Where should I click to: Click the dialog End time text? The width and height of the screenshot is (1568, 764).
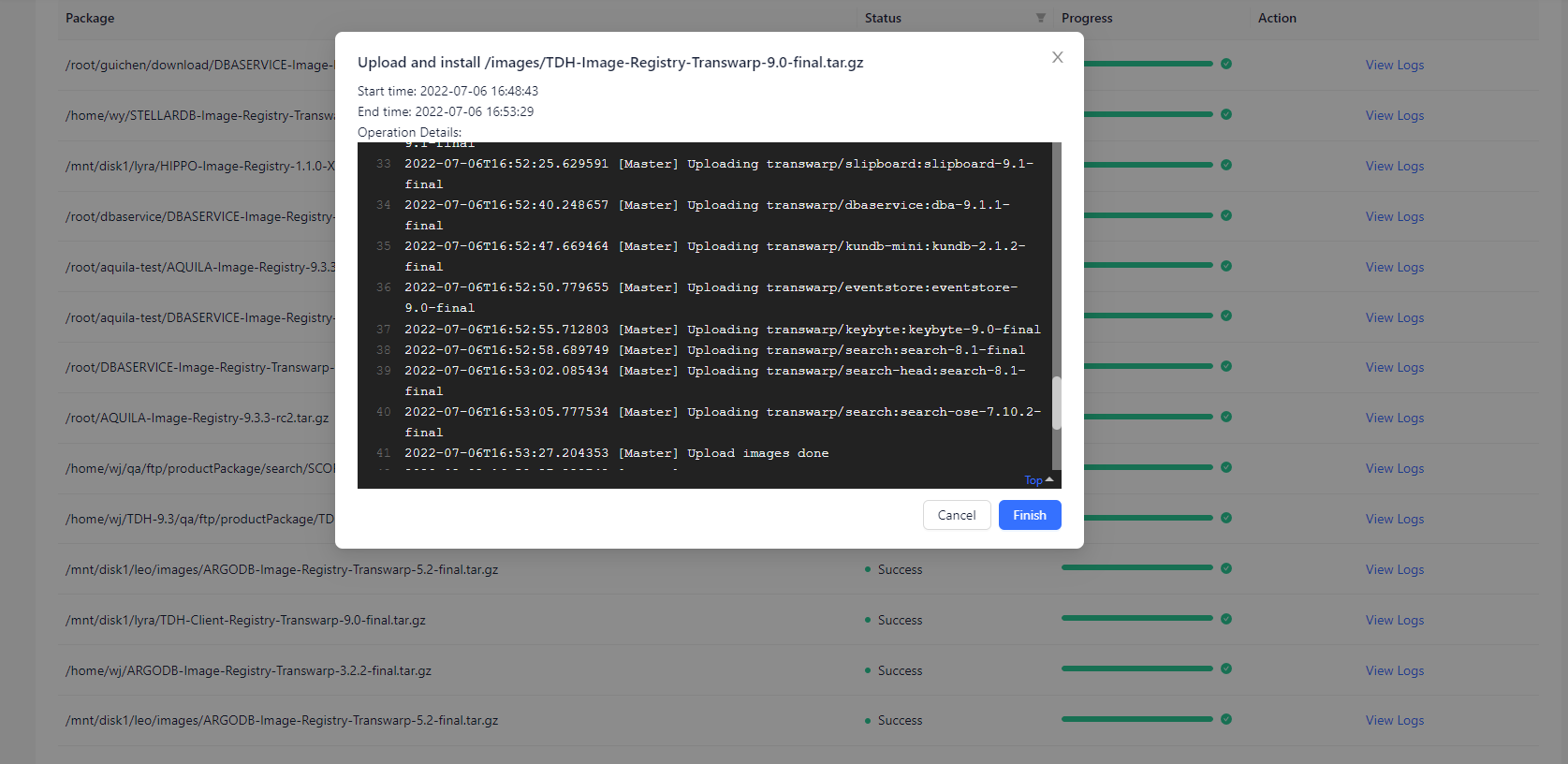point(446,111)
